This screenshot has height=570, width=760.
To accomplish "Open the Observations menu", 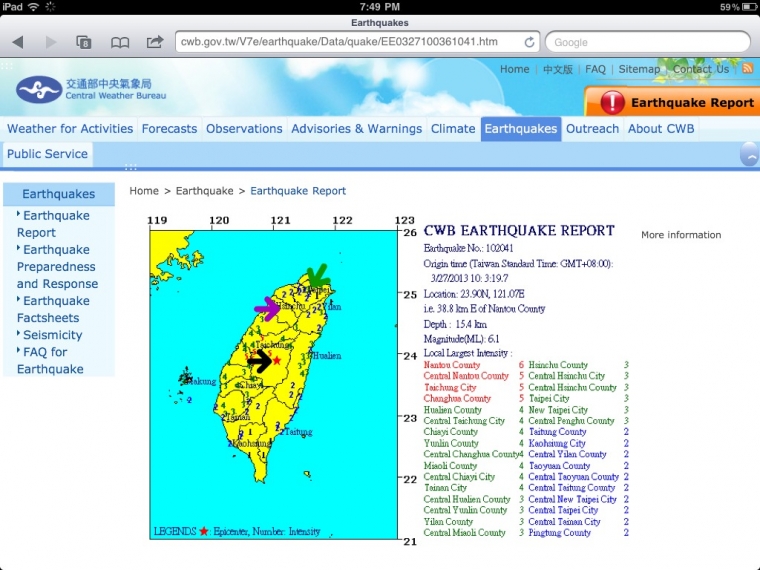I will [x=244, y=129].
